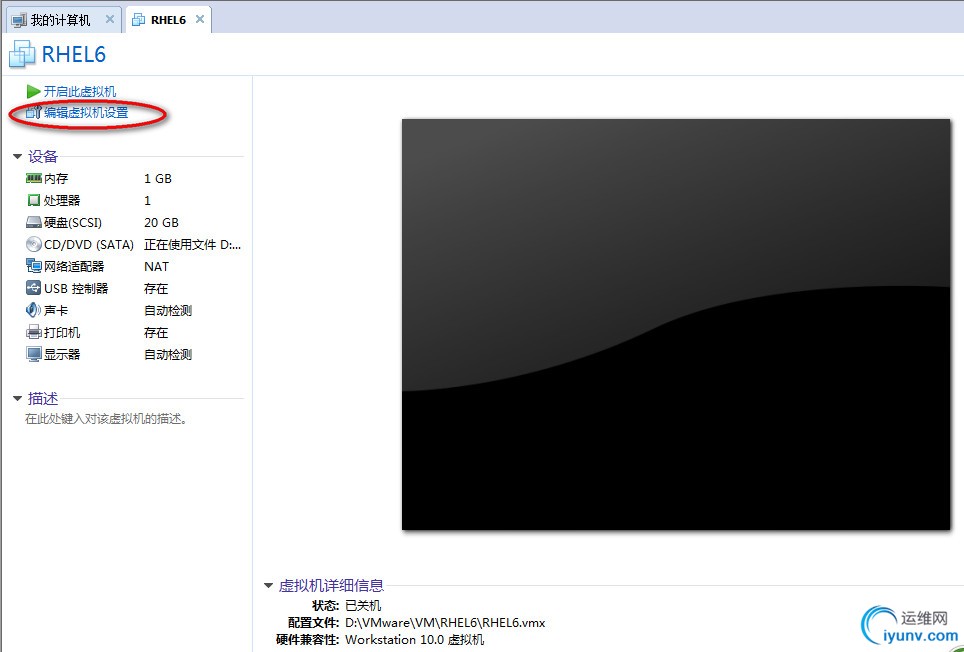Click the RHEL6.vmx config file path
964x652 pixels.
[x=445, y=623]
